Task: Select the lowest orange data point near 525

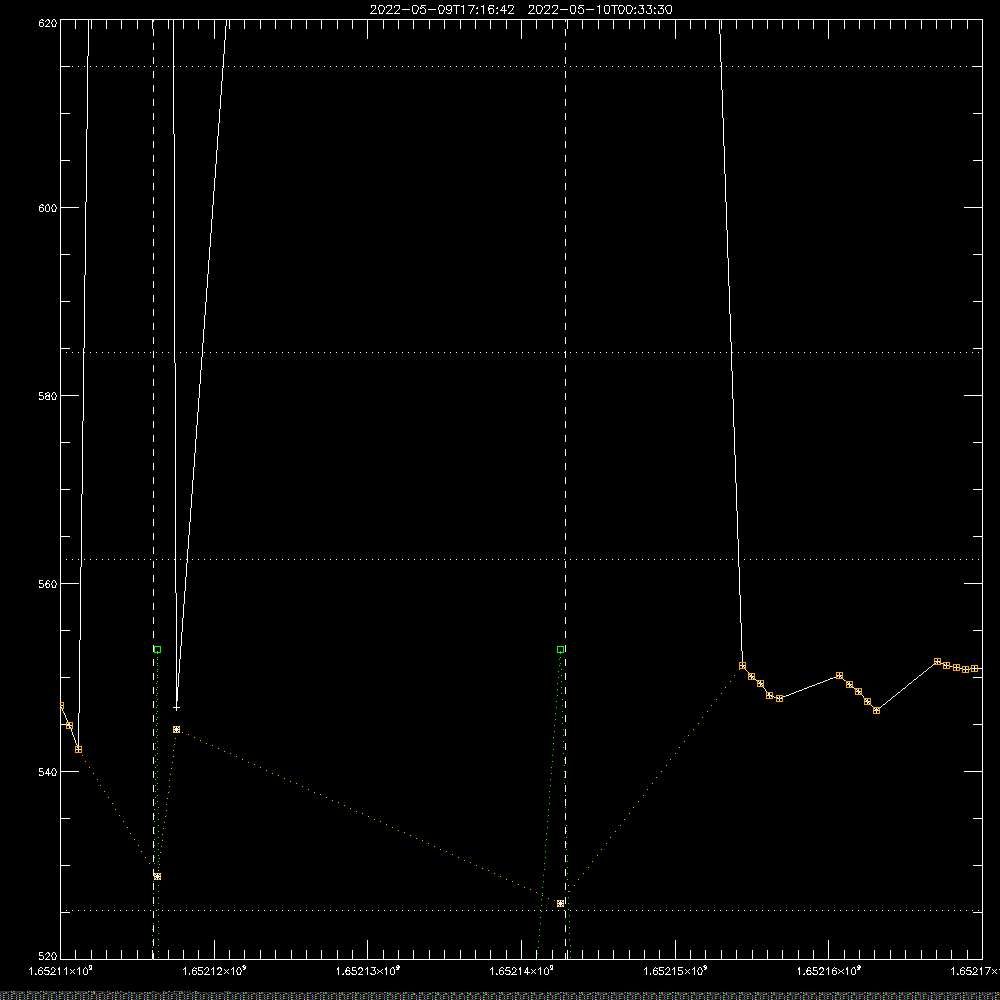Action: (561, 904)
